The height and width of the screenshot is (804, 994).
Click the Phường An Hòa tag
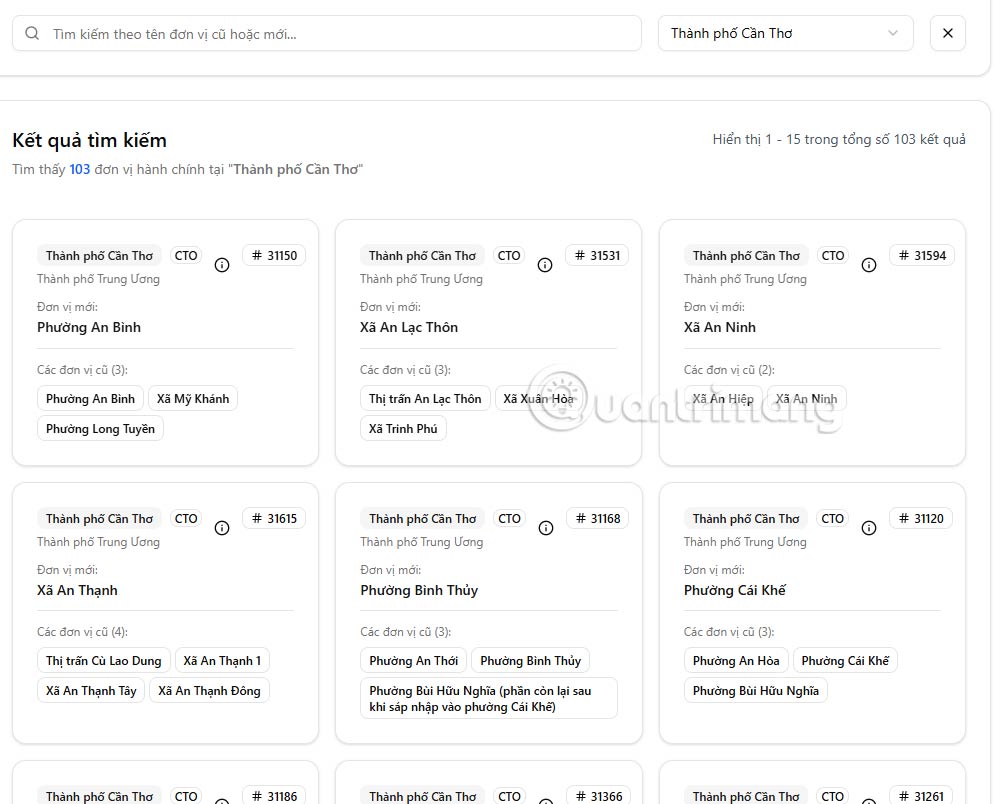pos(736,660)
